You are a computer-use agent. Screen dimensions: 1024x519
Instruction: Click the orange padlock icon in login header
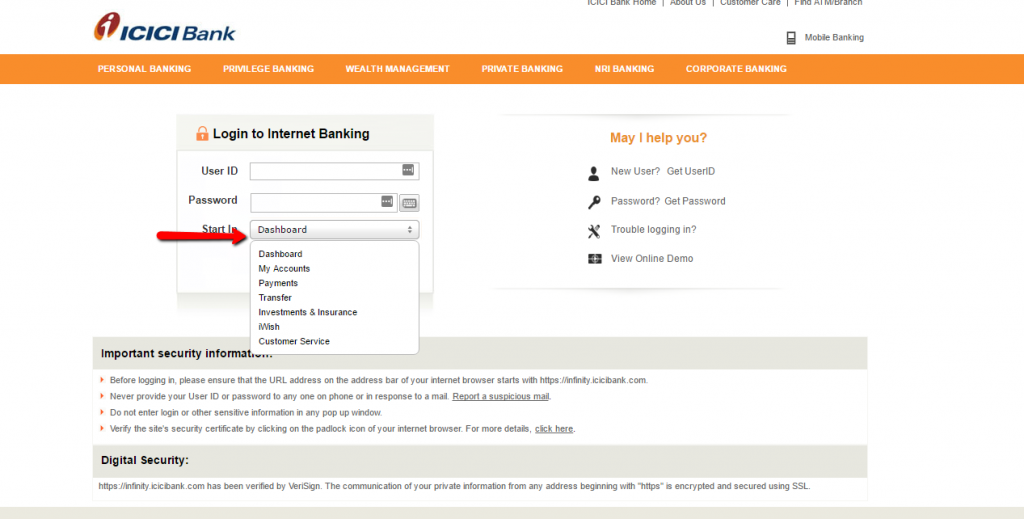click(x=202, y=134)
